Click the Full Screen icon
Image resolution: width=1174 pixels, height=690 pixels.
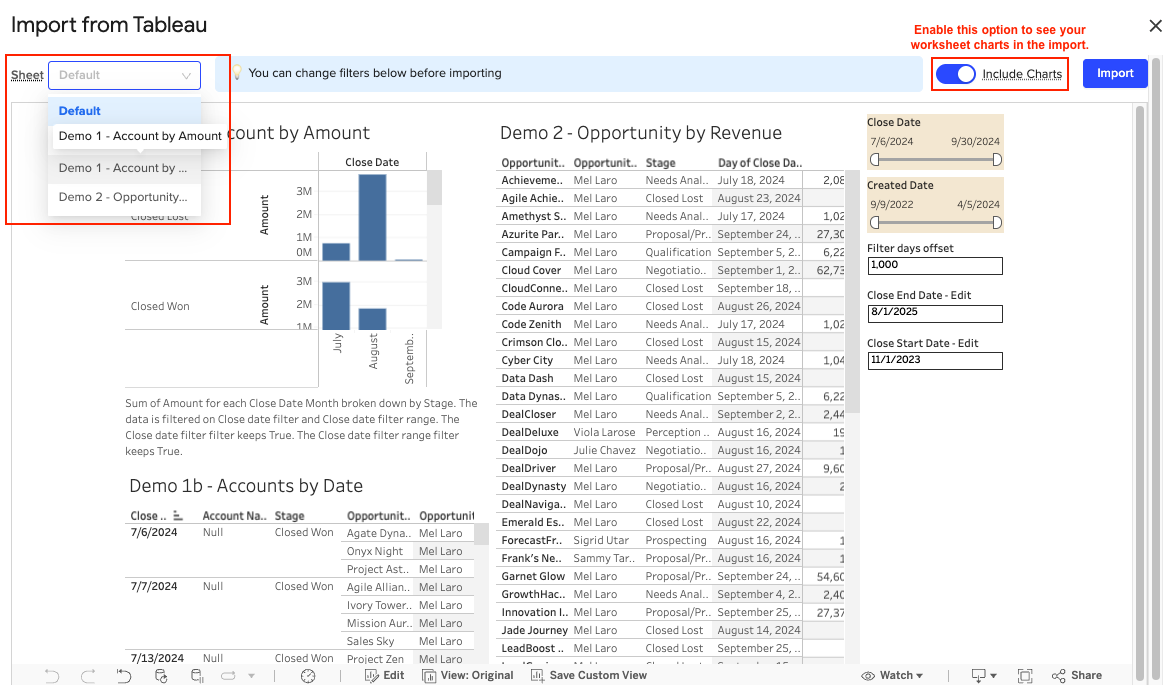1025,676
